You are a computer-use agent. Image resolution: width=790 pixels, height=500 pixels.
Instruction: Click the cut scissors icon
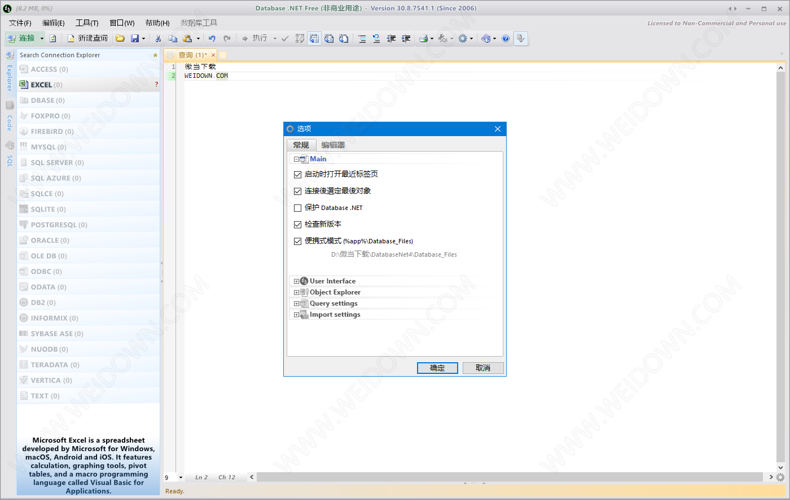click(158, 38)
